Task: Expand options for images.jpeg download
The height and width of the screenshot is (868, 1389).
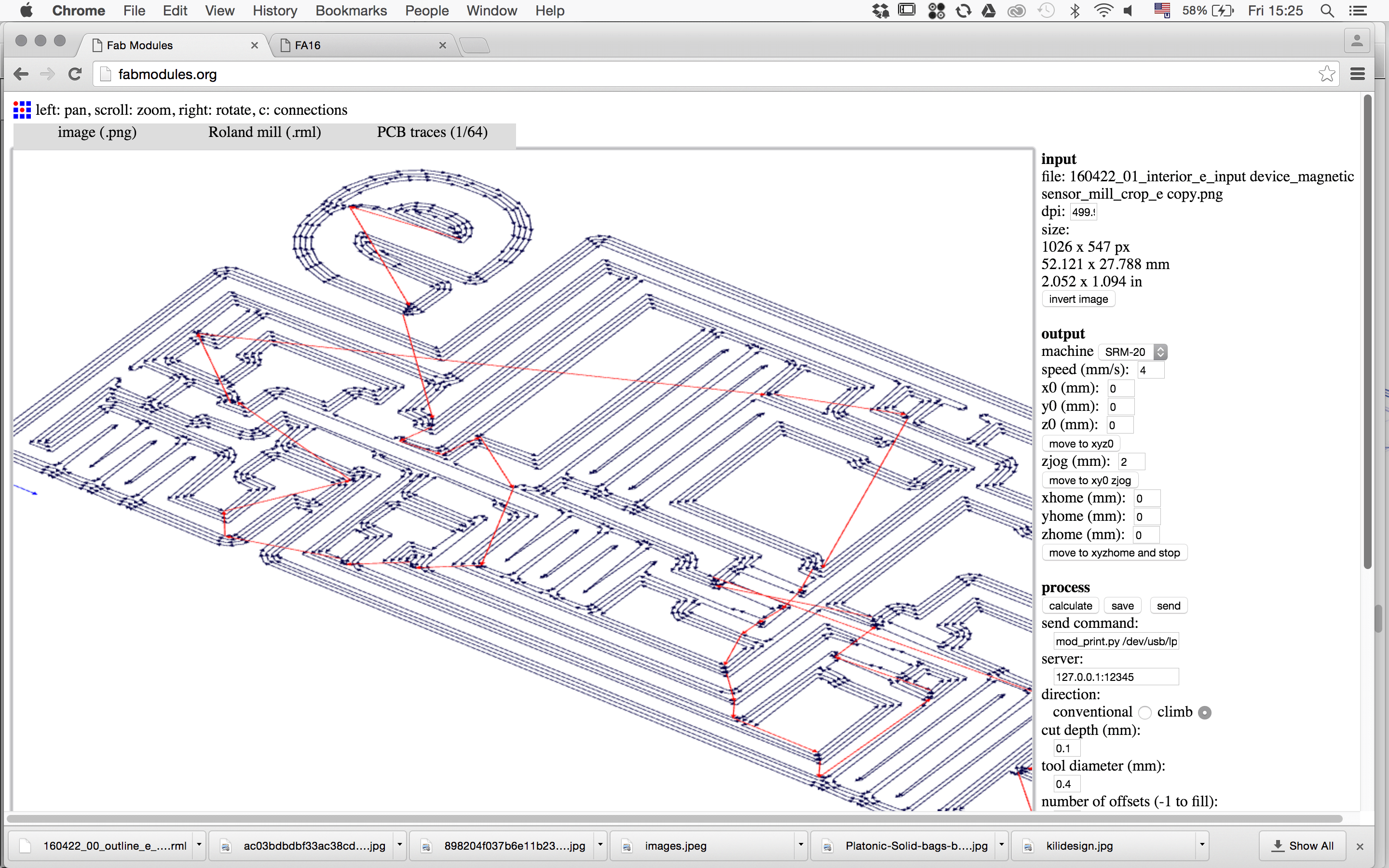Action: pos(800,845)
